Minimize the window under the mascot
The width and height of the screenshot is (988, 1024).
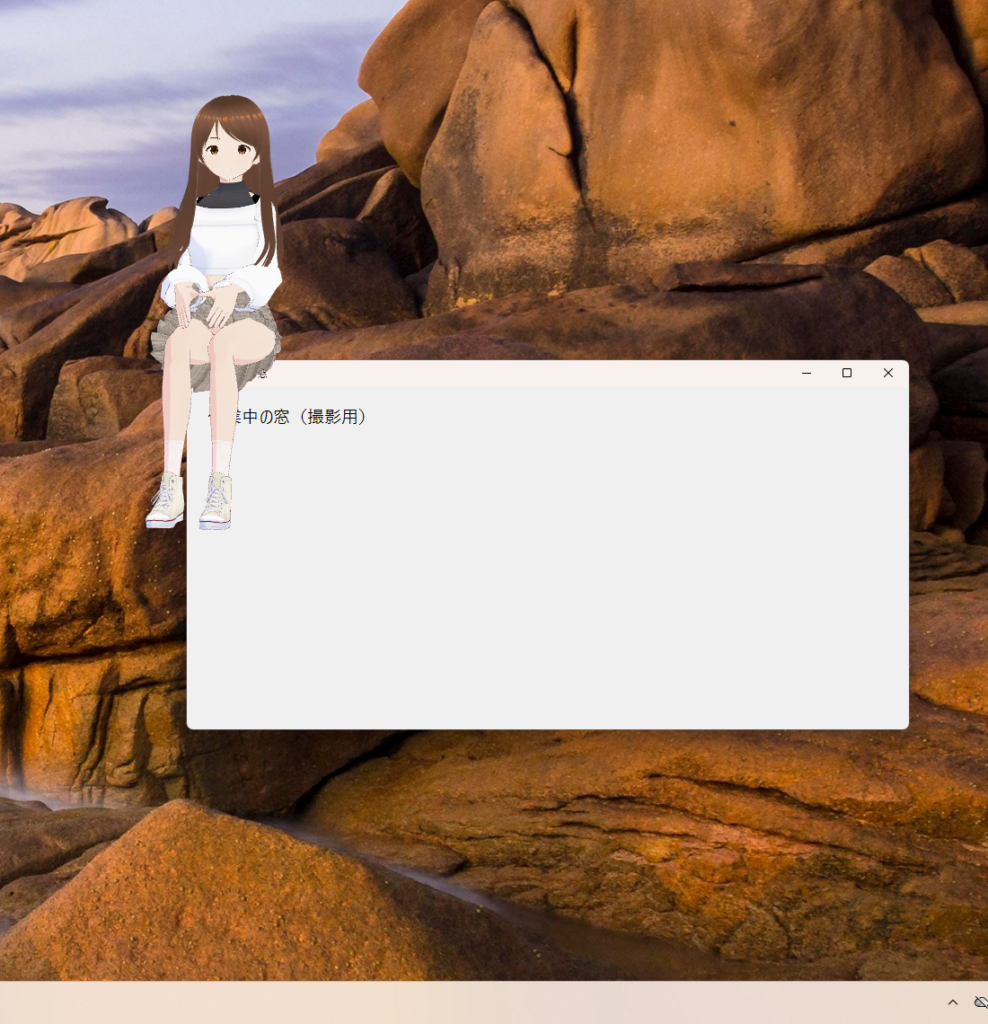click(x=806, y=373)
